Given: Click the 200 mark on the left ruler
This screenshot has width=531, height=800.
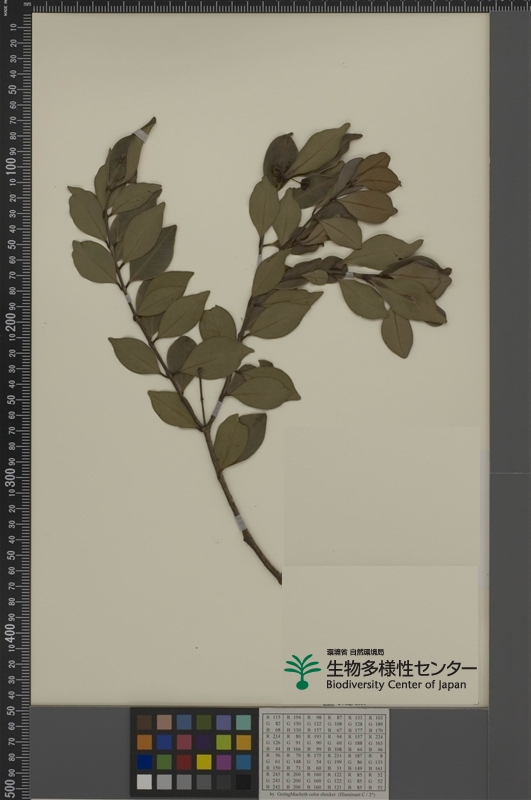Looking at the screenshot, I should (x=11, y=321).
